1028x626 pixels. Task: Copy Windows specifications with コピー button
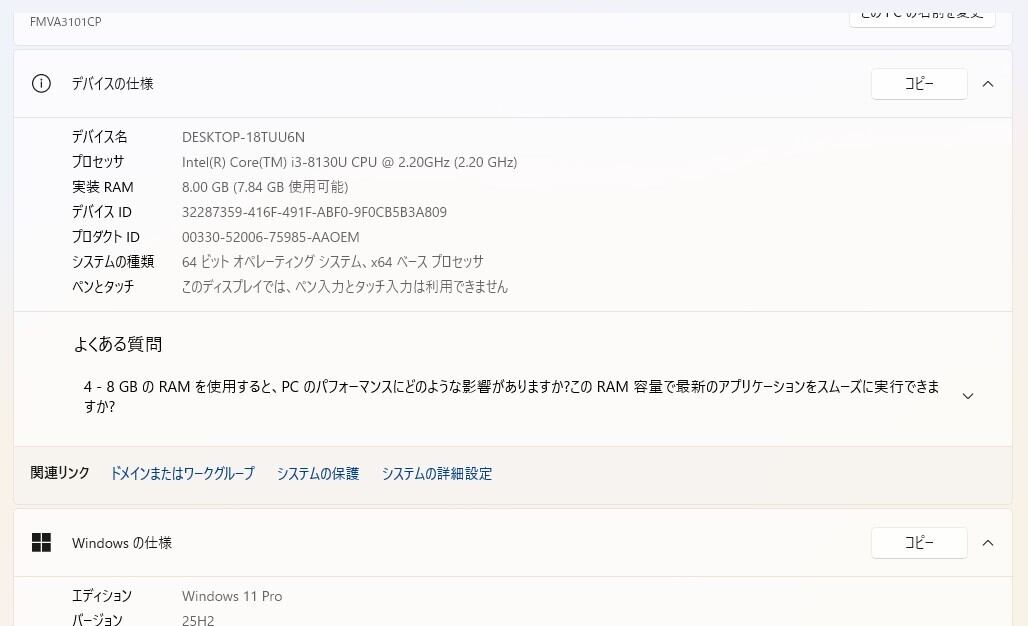[x=919, y=543]
